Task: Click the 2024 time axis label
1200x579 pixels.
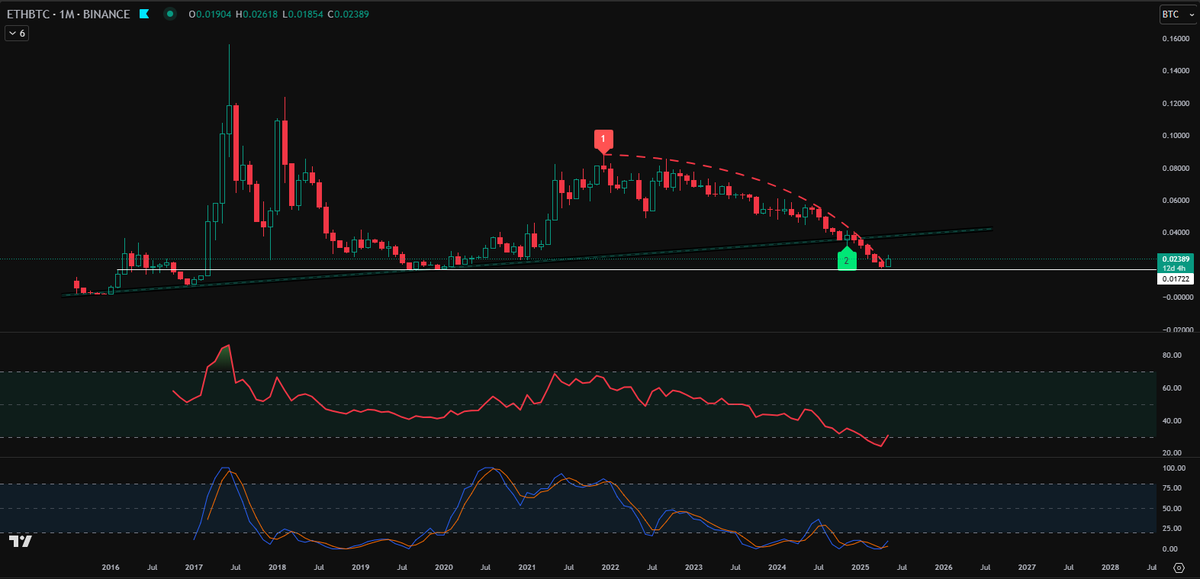Action: tap(776, 567)
